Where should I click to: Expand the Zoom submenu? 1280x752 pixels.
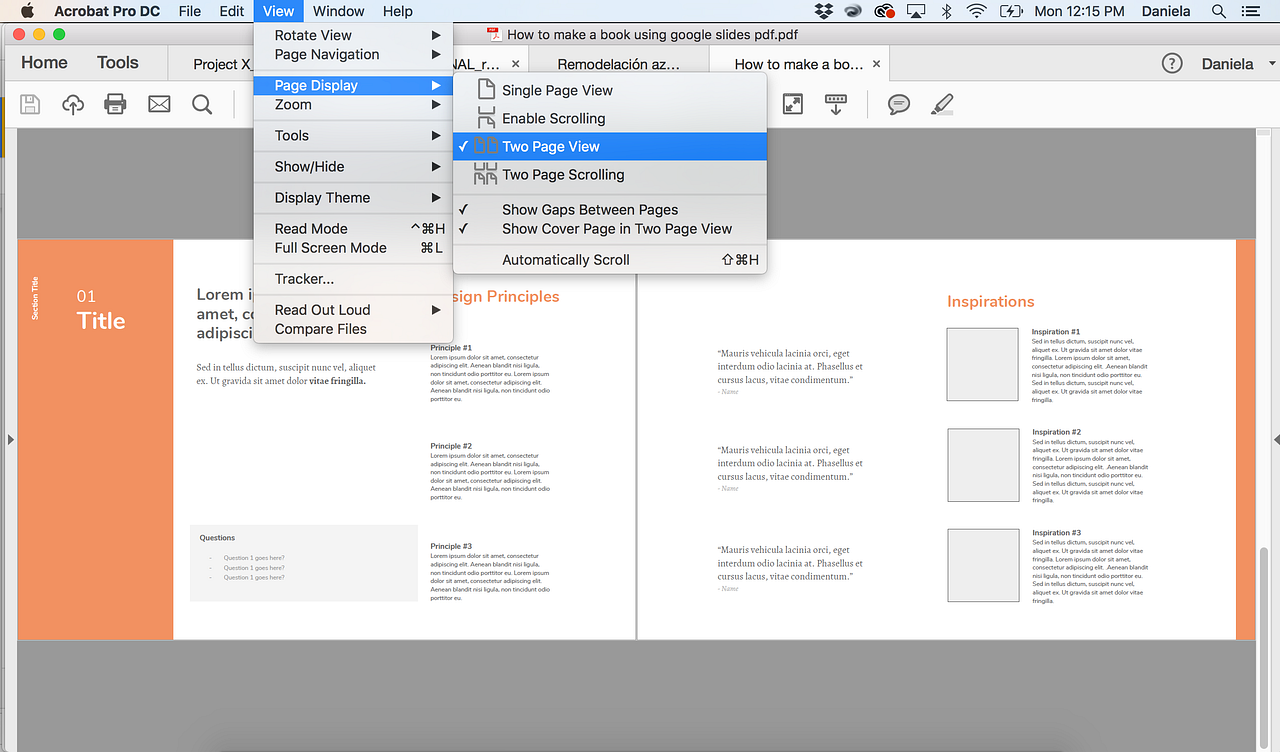[x=292, y=104]
